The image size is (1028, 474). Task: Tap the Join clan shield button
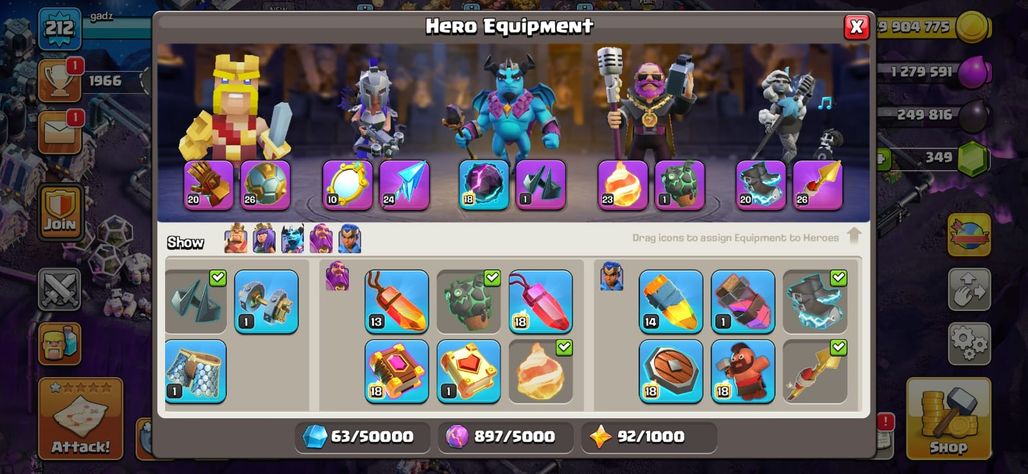click(60, 212)
